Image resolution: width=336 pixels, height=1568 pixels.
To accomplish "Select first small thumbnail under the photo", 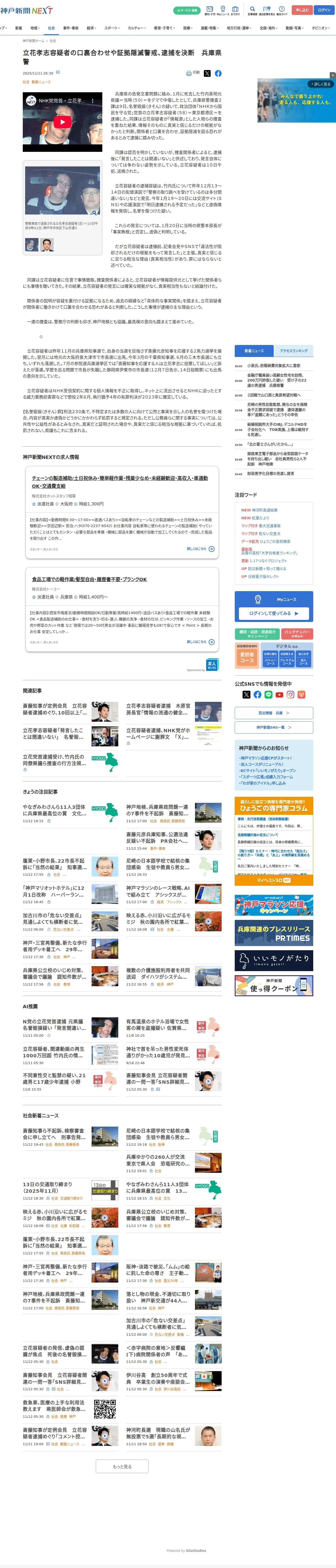I will point(32,245).
